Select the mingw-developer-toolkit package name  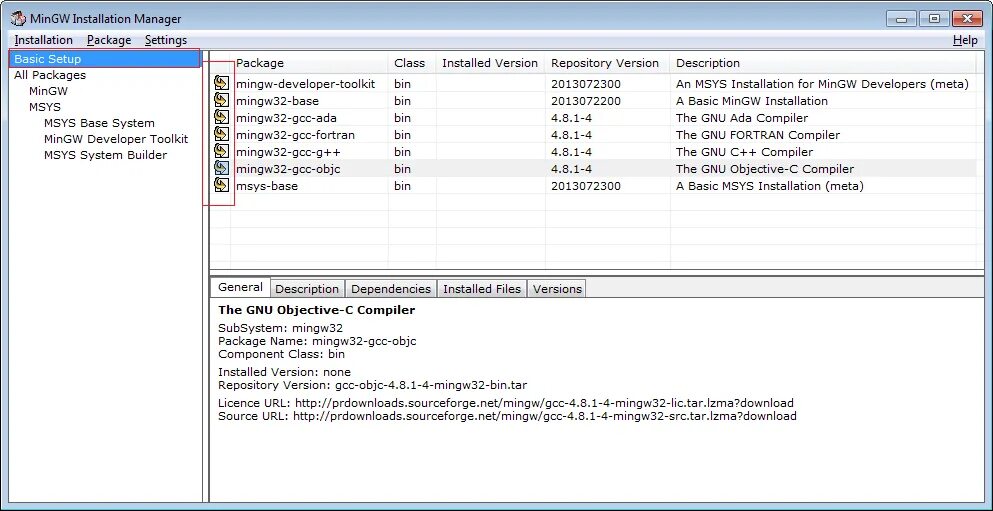pyautogui.click(x=305, y=84)
